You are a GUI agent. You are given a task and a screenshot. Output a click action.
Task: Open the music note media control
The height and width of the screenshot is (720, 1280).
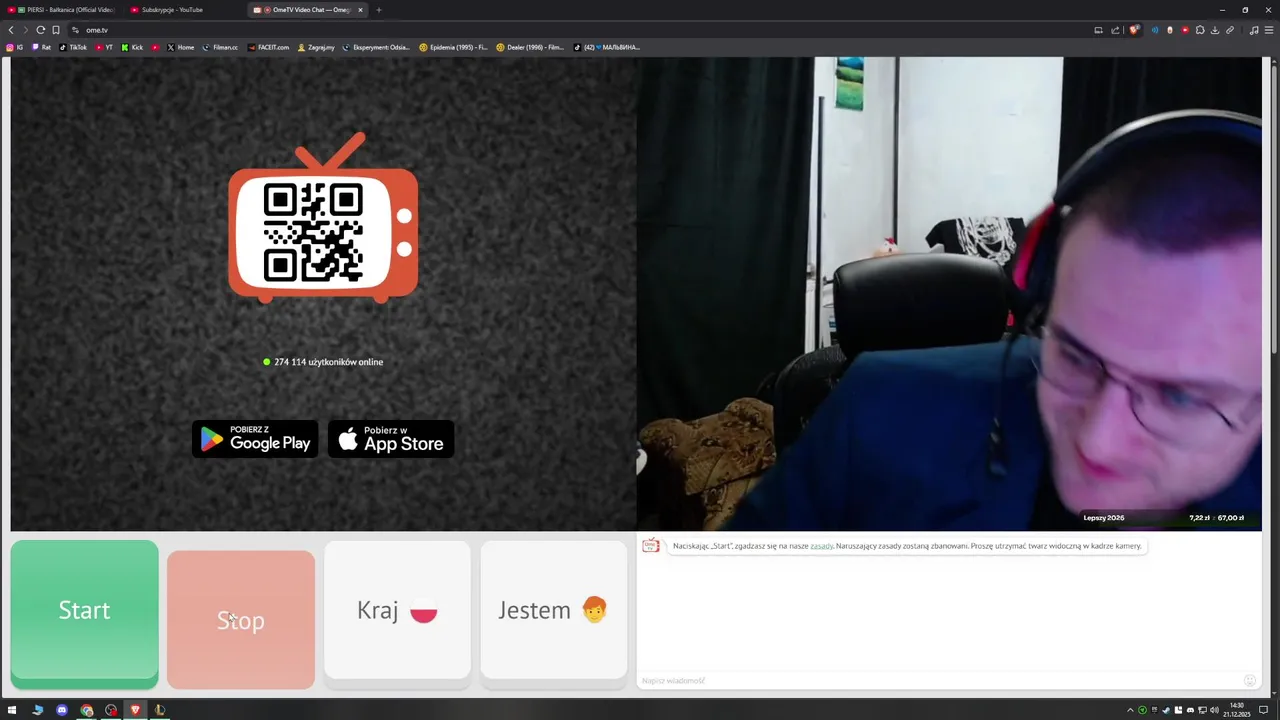(1254, 30)
